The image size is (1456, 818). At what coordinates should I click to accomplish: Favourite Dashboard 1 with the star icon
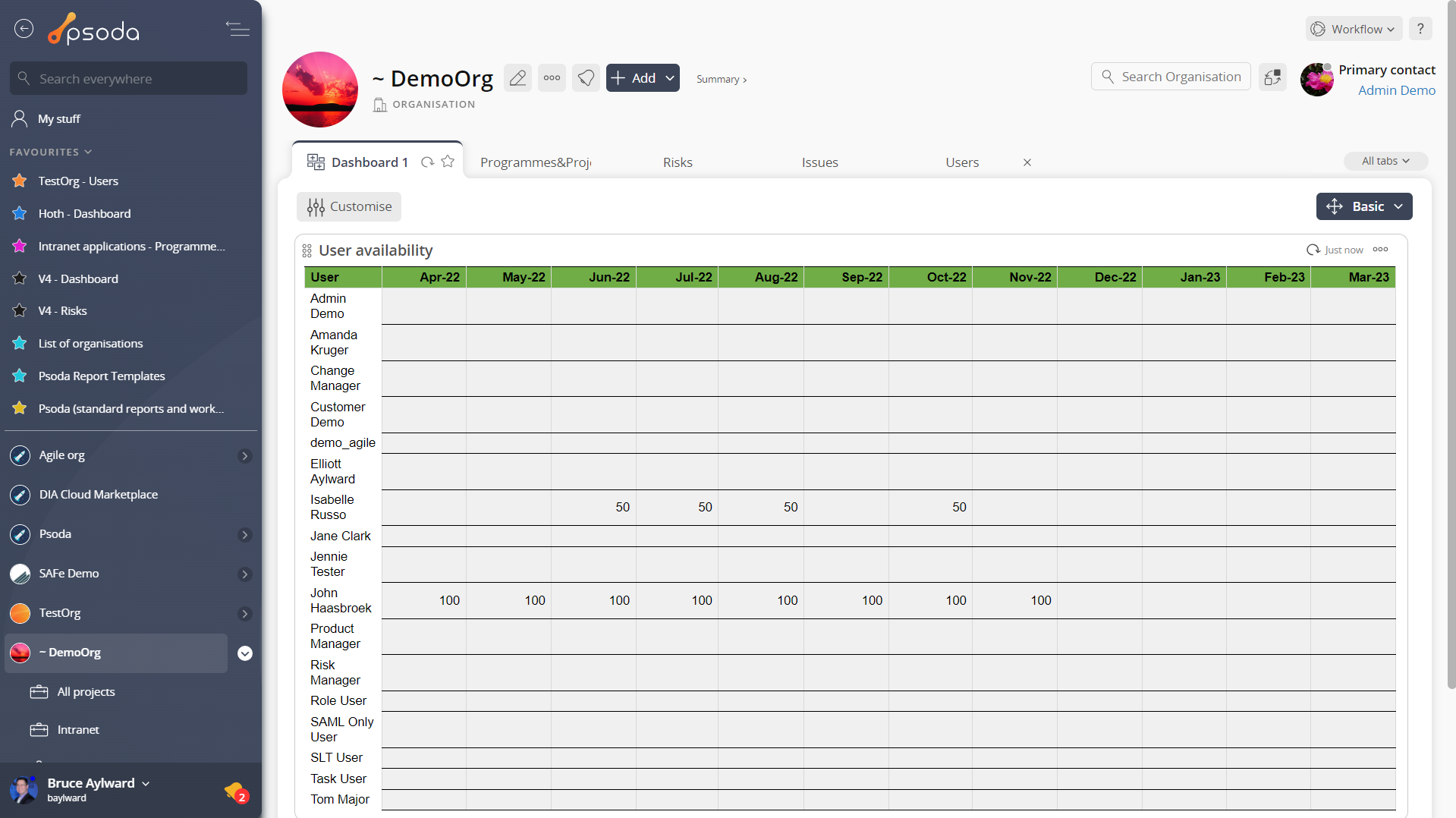(x=448, y=162)
